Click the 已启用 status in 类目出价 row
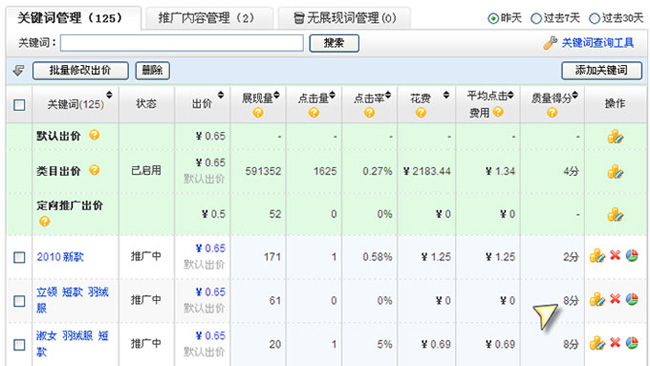Viewport: 650px width, 366px height. pyautogui.click(x=146, y=170)
